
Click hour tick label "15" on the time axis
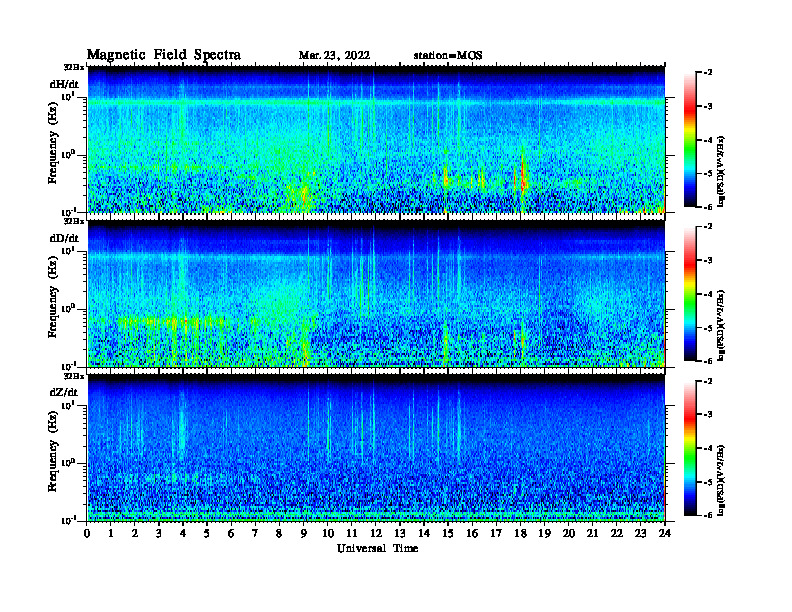pyautogui.click(x=448, y=533)
